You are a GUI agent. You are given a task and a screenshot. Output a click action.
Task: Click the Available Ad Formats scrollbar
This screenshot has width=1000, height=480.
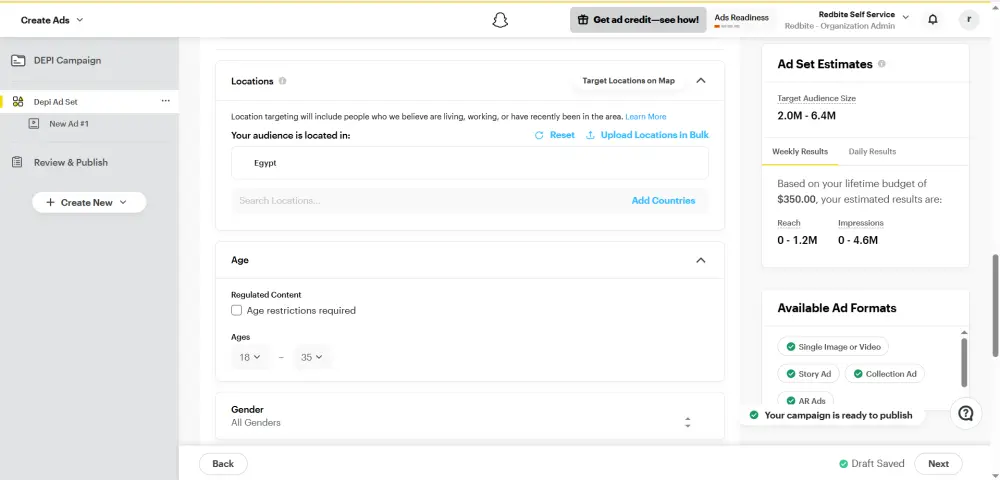coord(964,360)
